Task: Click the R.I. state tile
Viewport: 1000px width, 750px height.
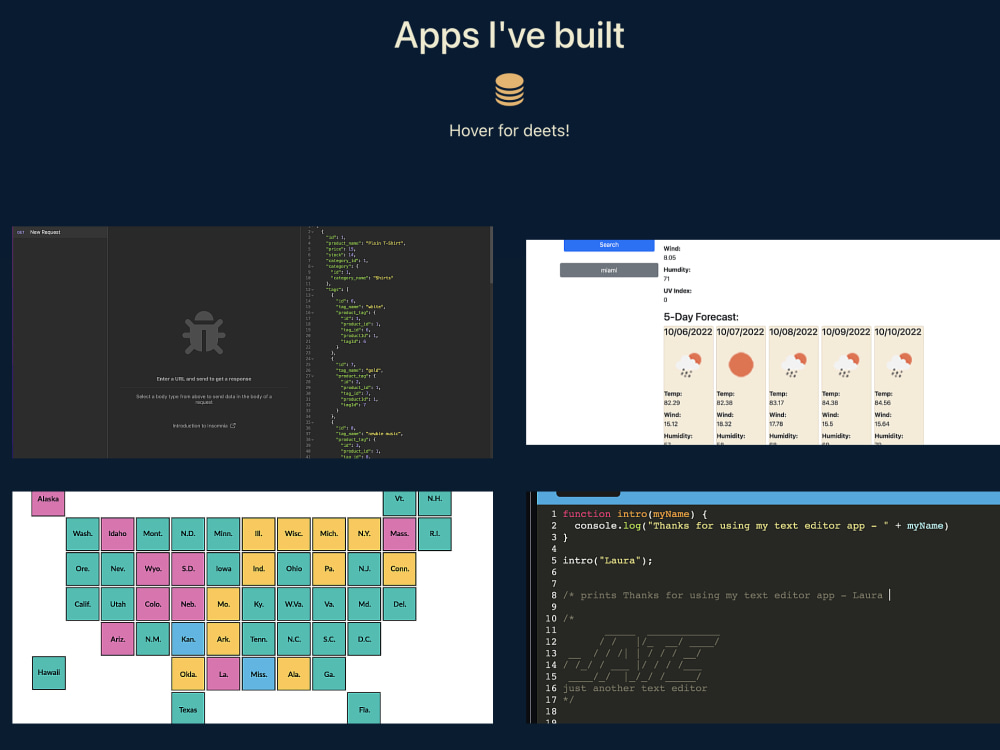Action: click(434, 534)
